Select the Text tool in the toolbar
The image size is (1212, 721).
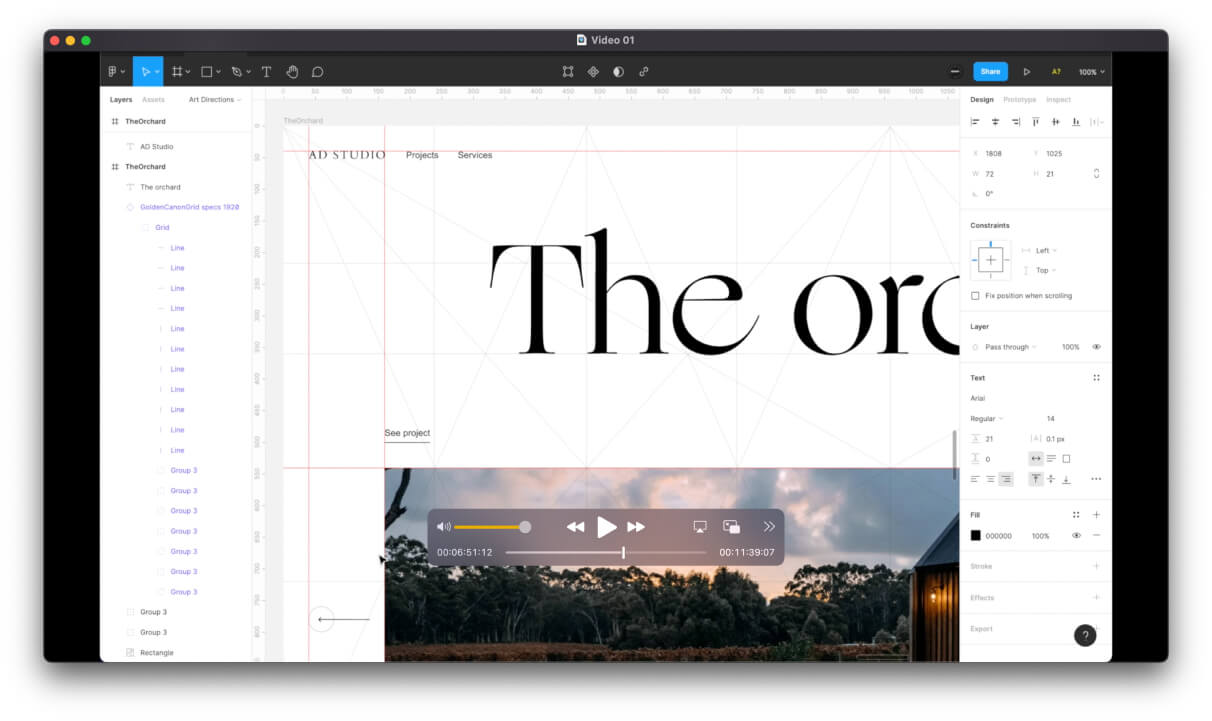pyautogui.click(x=266, y=71)
